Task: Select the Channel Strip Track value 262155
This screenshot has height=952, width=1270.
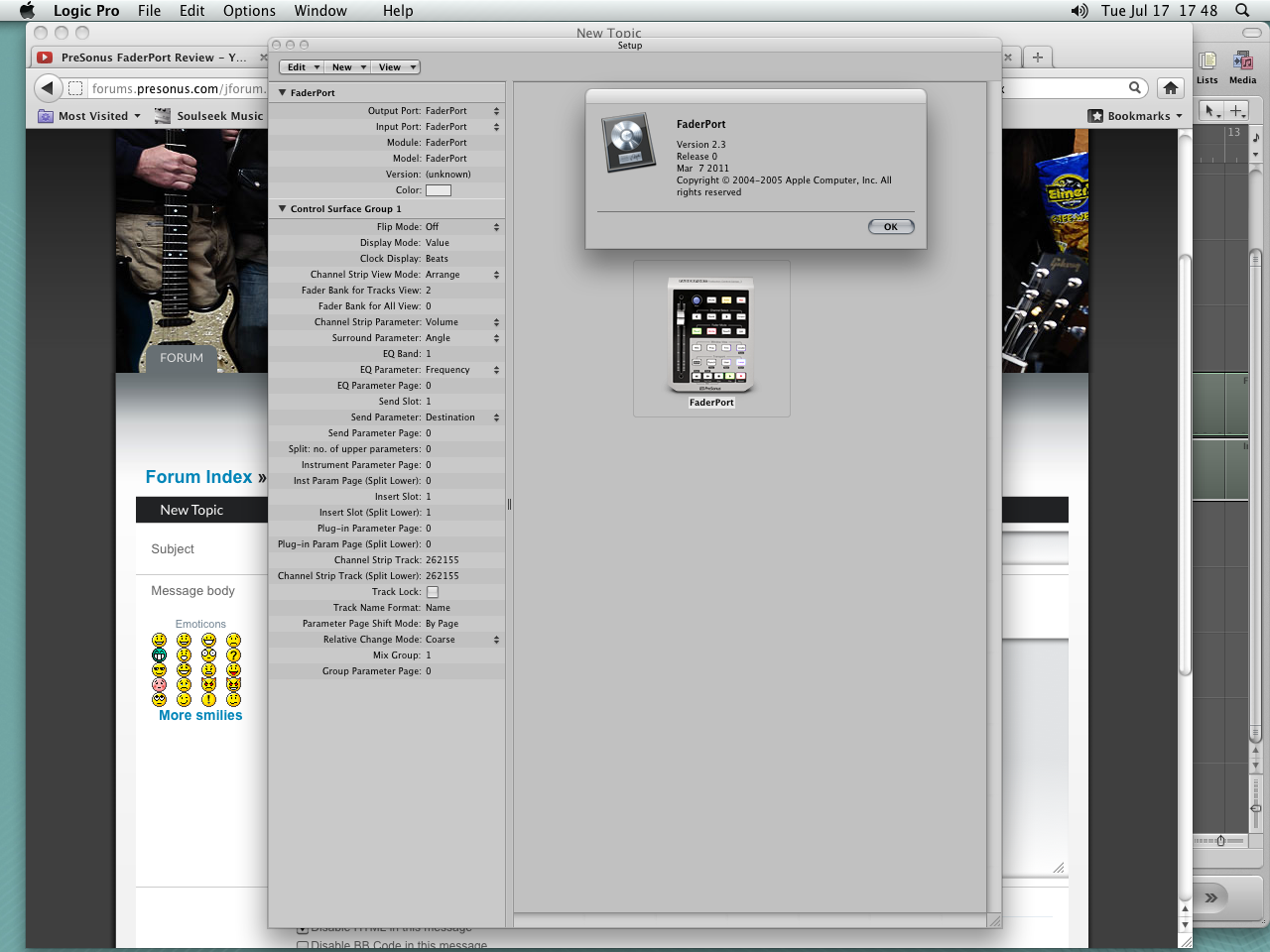Action: pyautogui.click(x=443, y=560)
